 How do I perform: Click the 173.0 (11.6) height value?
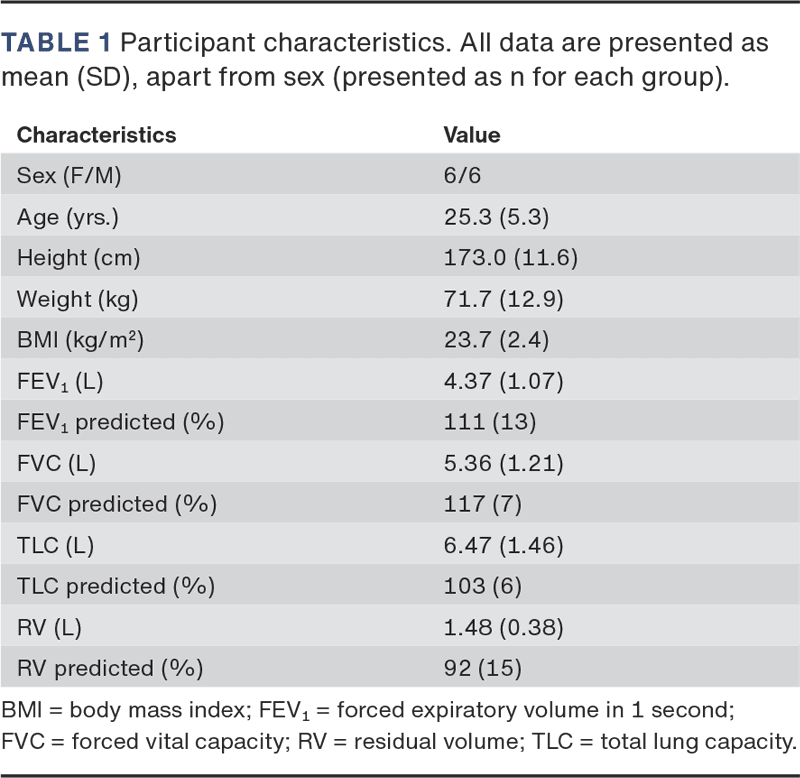coord(511,258)
